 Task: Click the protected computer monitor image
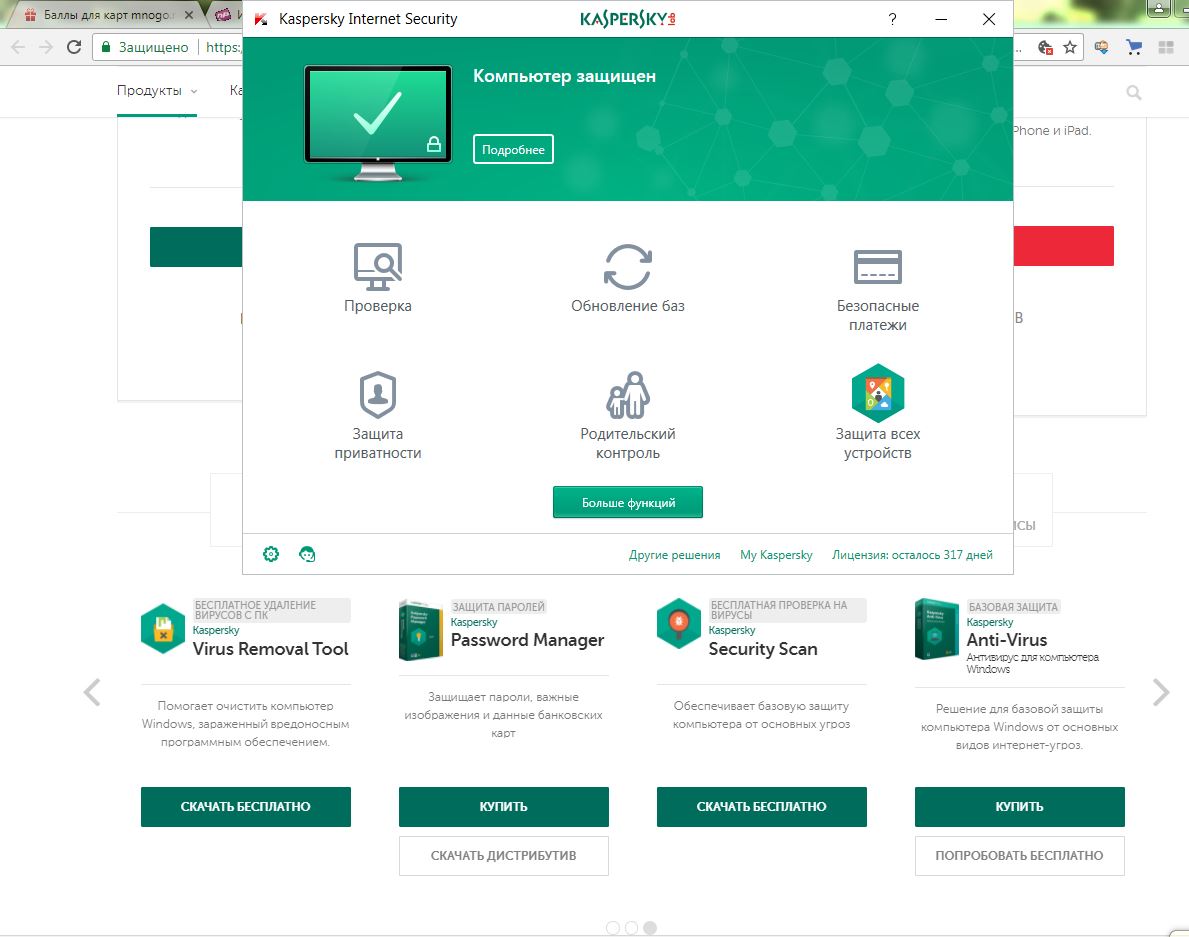tap(378, 124)
